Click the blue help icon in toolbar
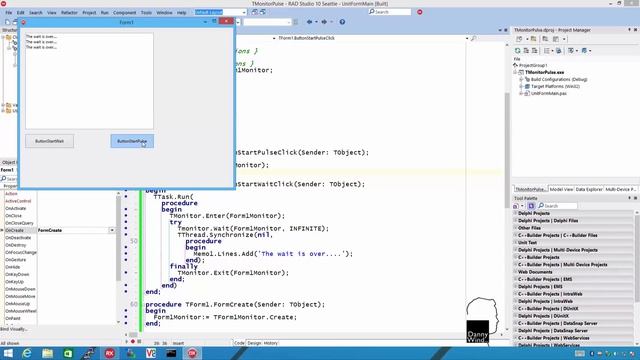The height and width of the screenshot is (360, 640). (342, 22)
